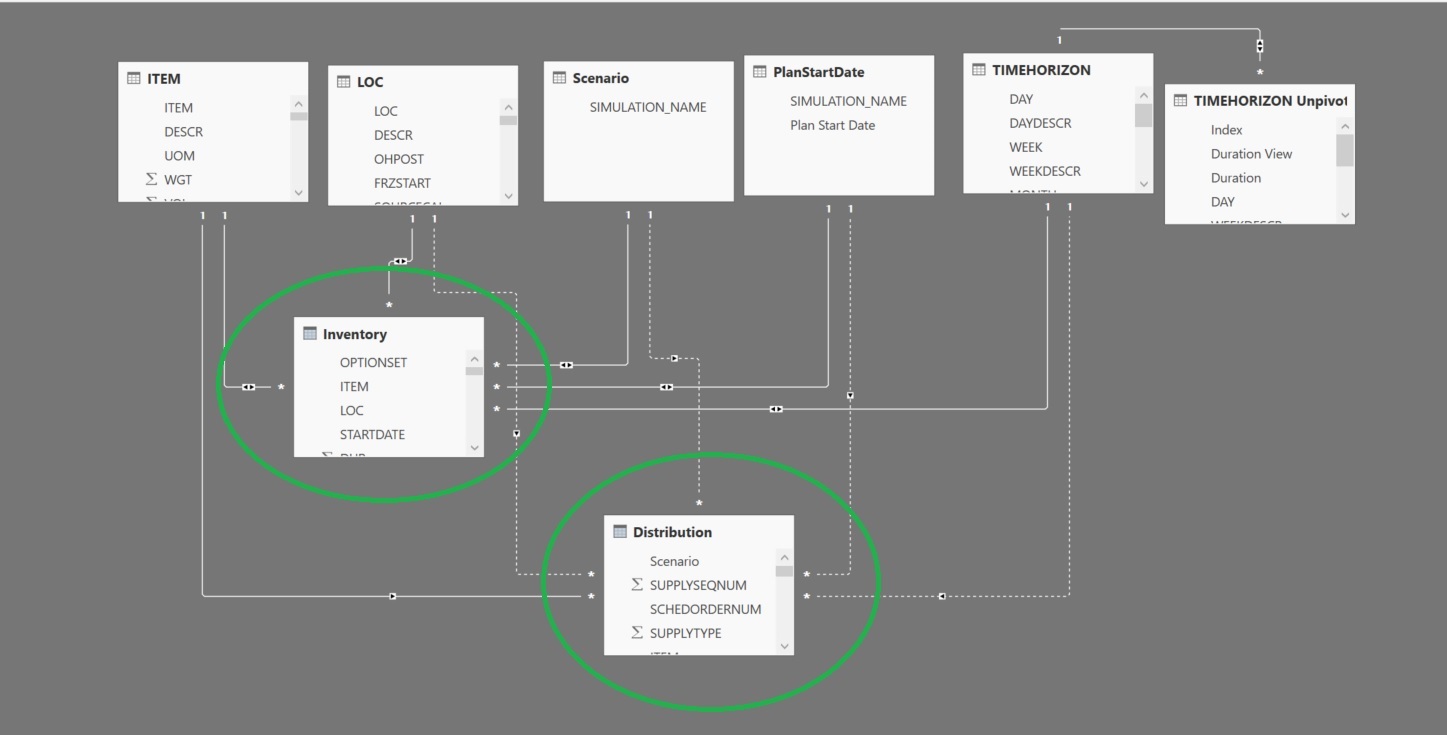Click the ITEM table header icon

pos(134,78)
